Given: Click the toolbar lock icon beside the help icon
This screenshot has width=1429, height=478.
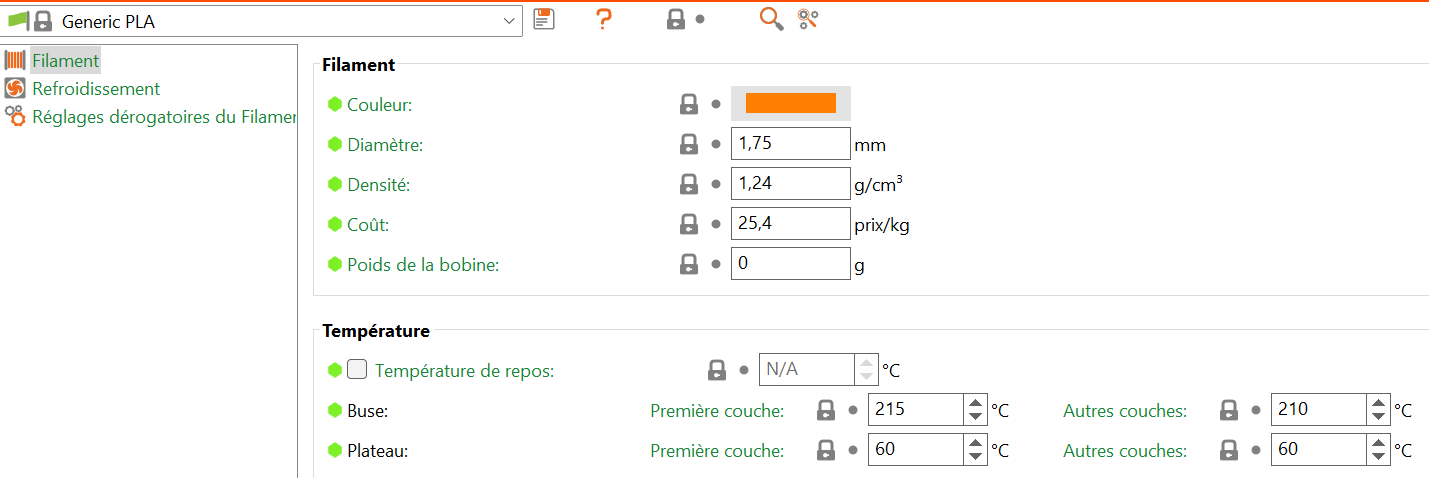Looking at the screenshot, I should (676, 19).
